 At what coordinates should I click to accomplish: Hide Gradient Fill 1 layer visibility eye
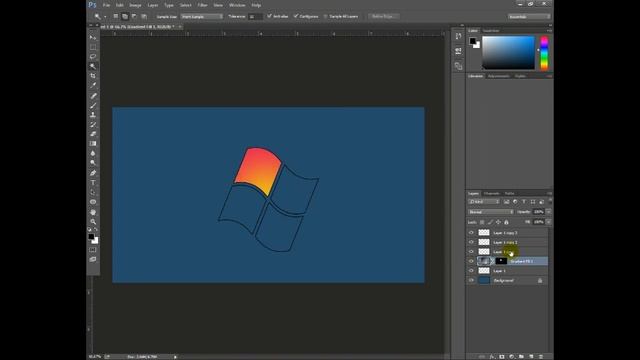(471, 261)
